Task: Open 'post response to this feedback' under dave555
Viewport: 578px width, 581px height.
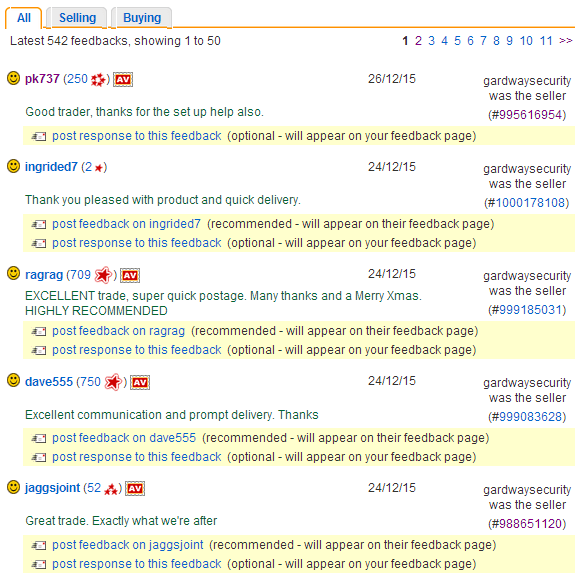Action: tap(136, 457)
